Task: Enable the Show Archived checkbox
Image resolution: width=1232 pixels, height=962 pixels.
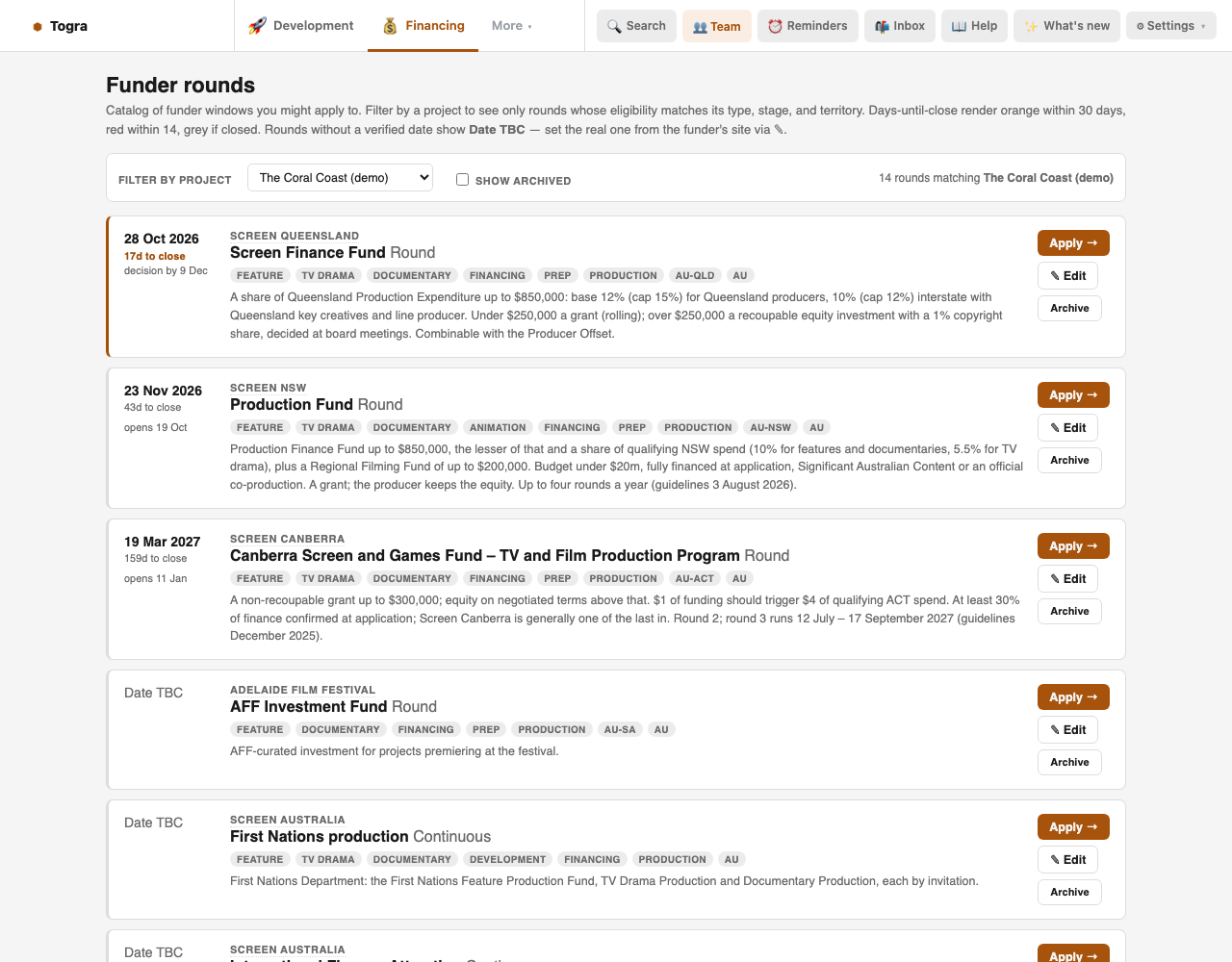Action: tap(462, 179)
